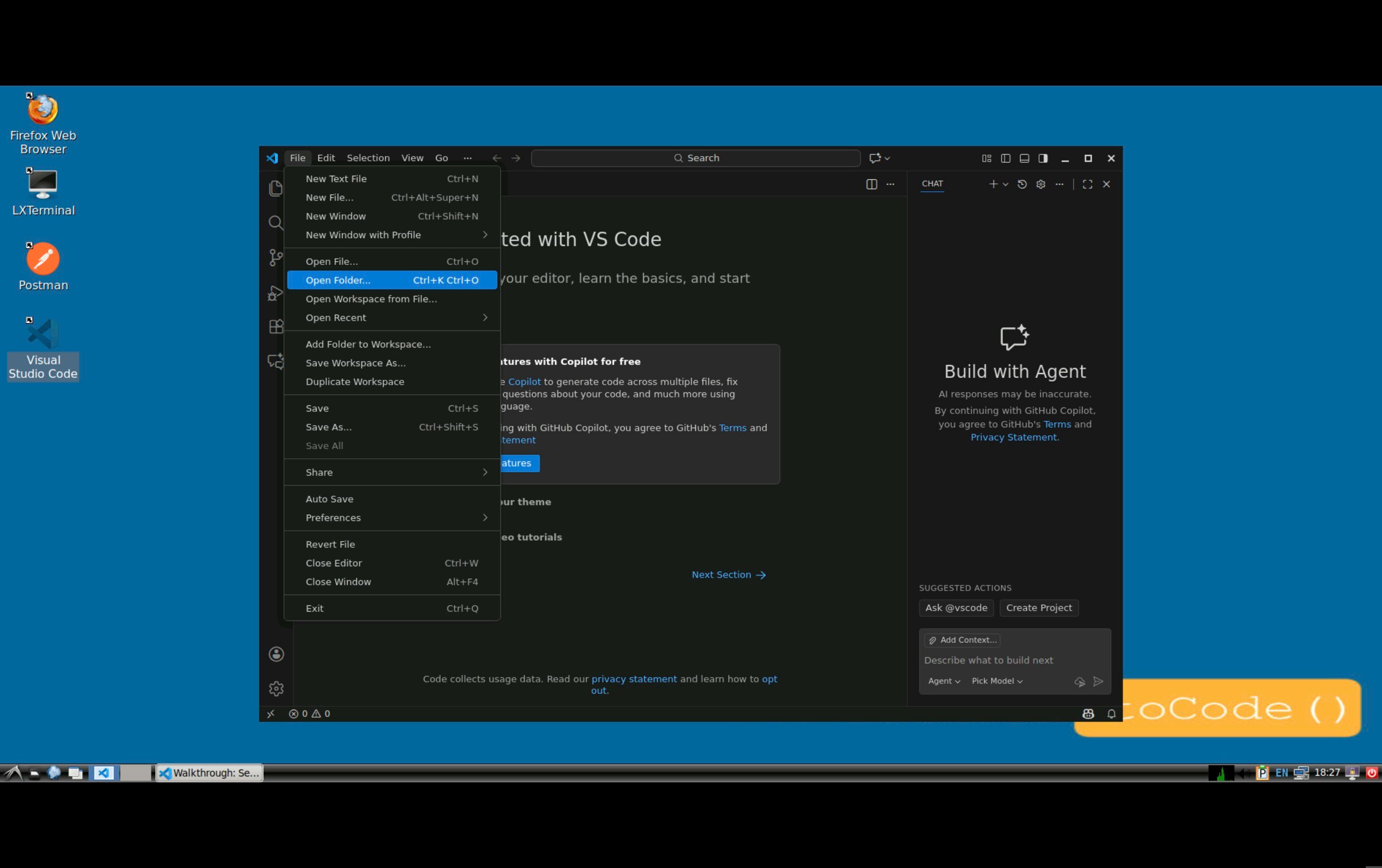Open the Pick Model dropdown
Viewport: 1382px width, 868px height.
[x=996, y=681]
